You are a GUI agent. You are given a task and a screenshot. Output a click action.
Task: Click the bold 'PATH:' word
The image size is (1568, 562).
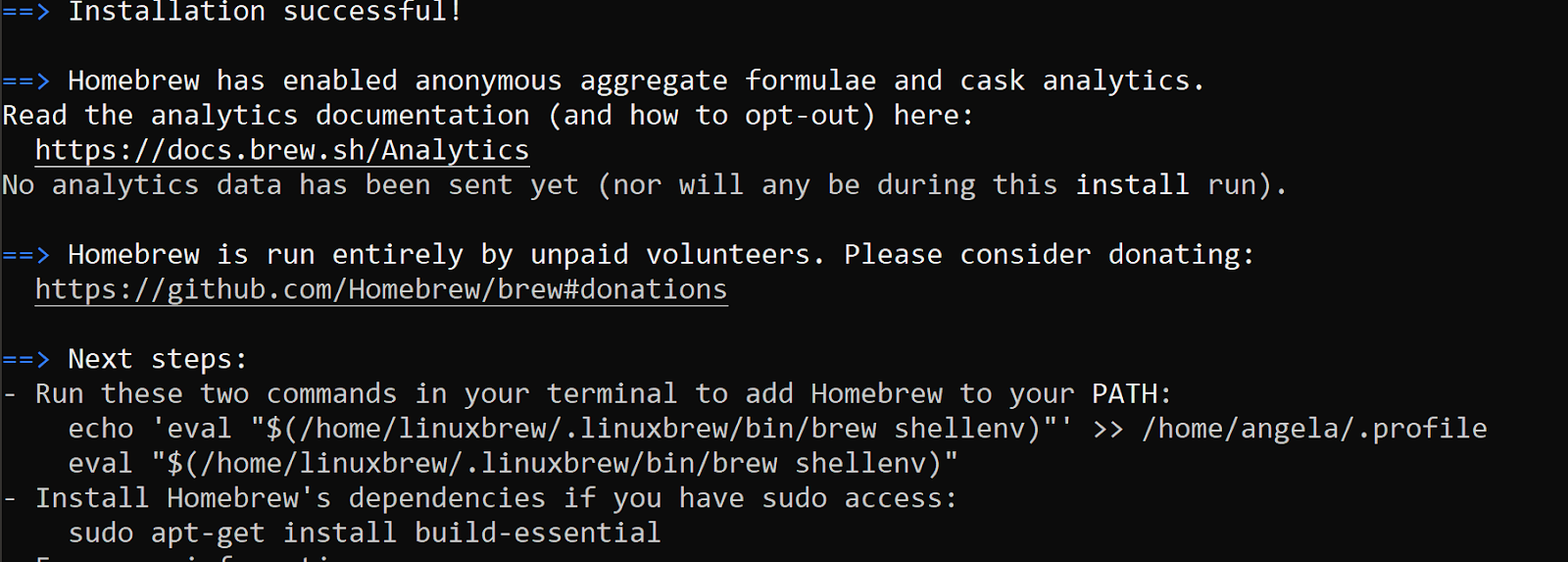[1131, 393]
